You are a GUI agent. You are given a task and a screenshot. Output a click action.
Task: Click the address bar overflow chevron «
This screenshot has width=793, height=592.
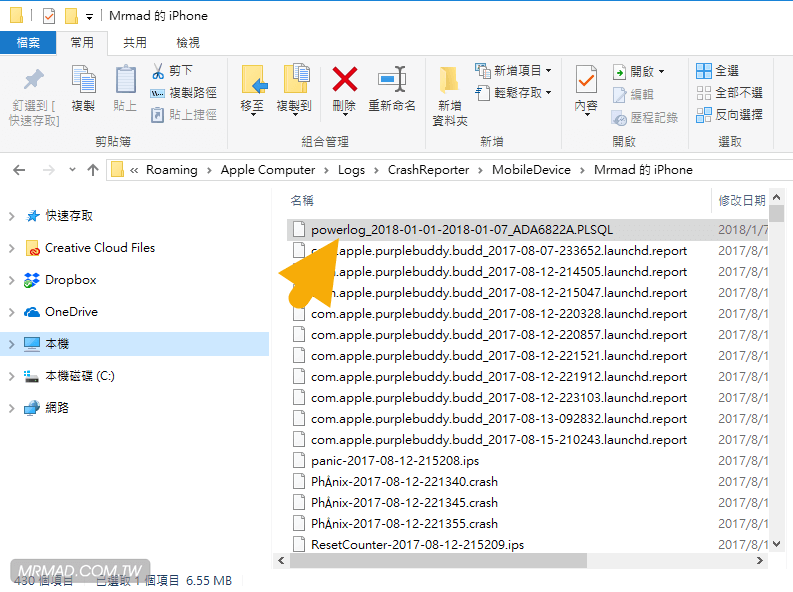tap(134, 170)
